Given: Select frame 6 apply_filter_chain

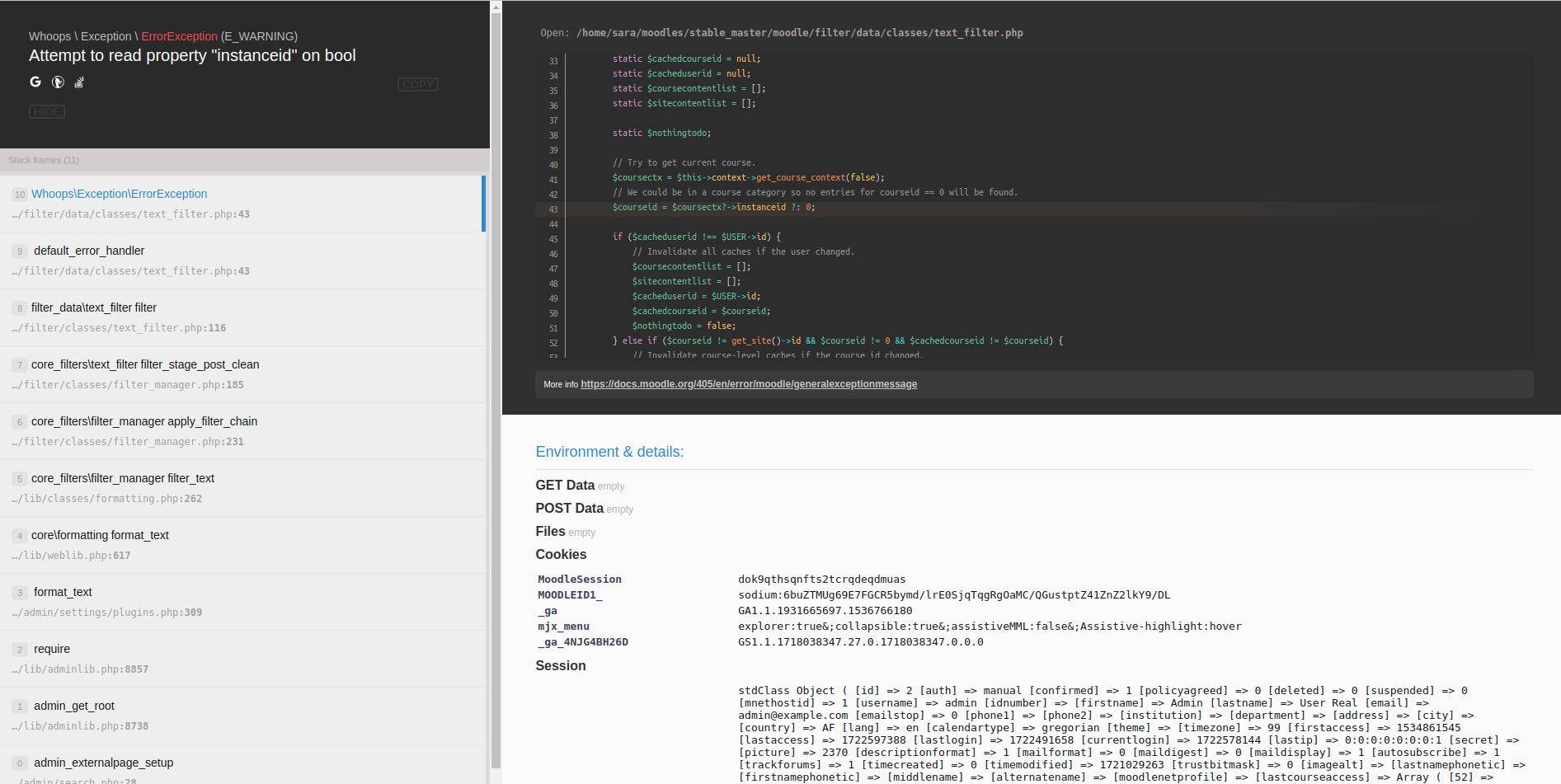Looking at the screenshot, I should click(242, 431).
